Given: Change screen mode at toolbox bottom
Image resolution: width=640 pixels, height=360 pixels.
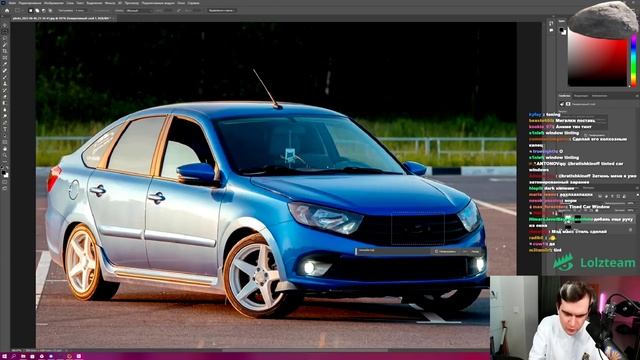Looking at the screenshot, I should [5, 189].
